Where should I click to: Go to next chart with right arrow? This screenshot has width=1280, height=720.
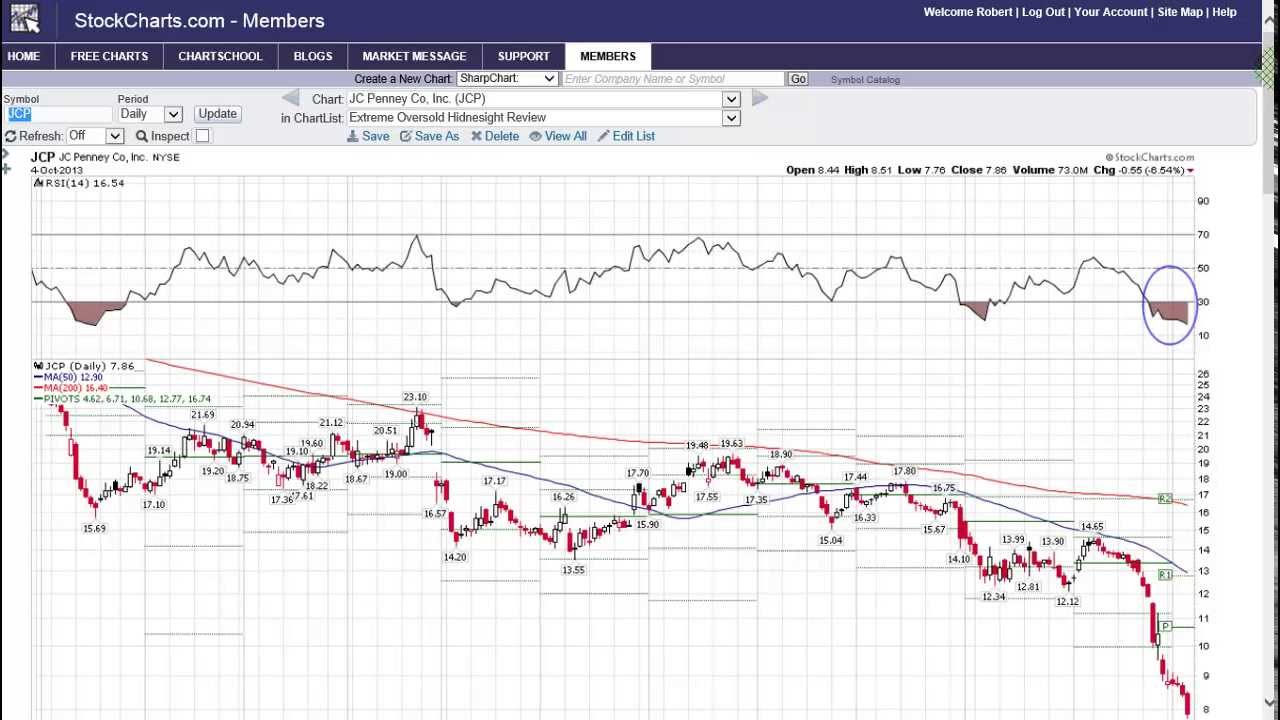pyautogui.click(x=759, y=98)
